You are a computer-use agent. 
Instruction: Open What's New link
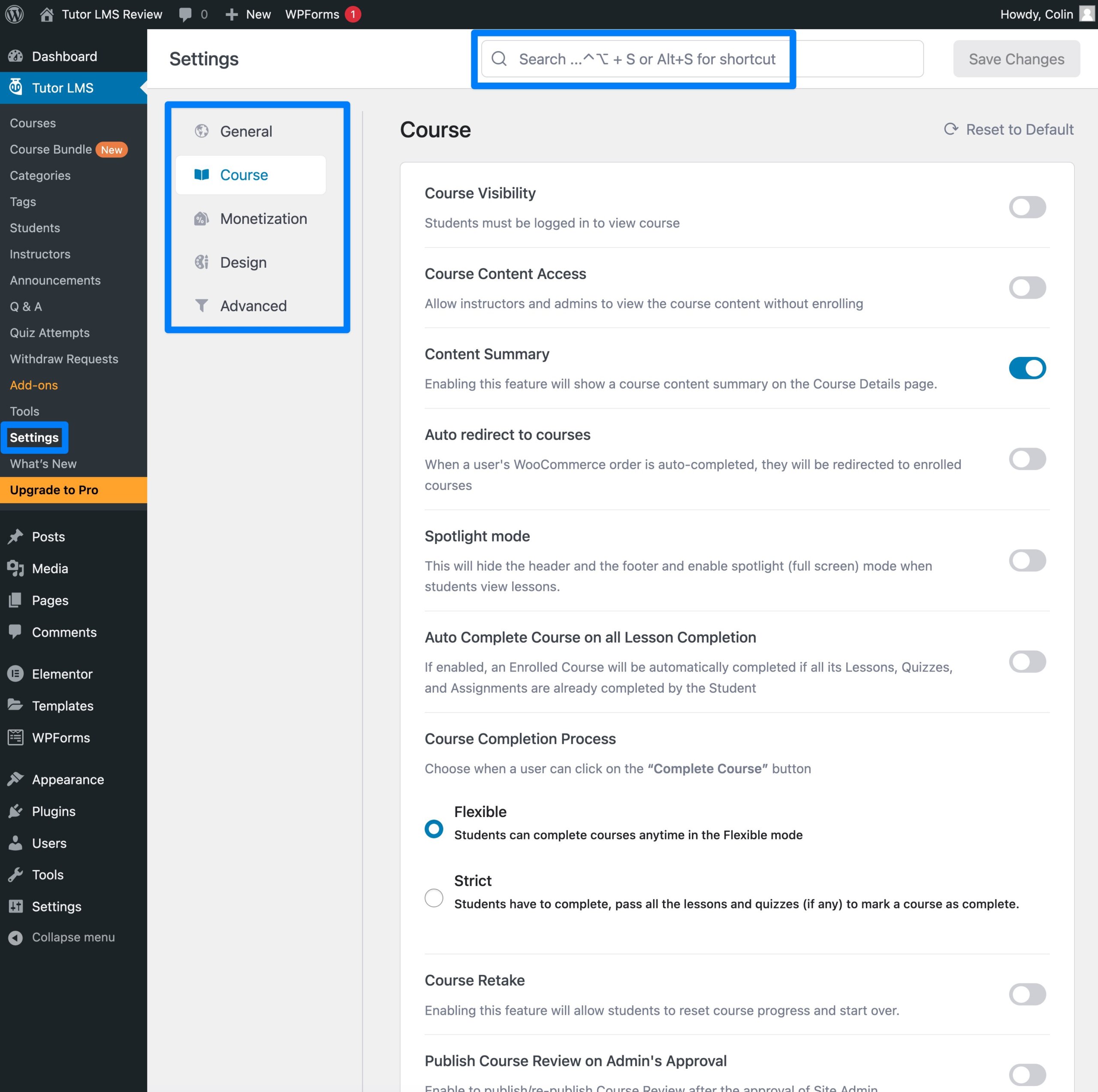(43, 464)
